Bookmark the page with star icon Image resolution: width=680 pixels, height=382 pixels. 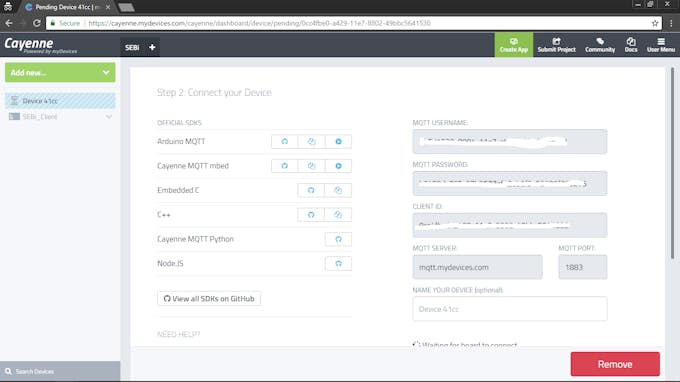coord(654,23)
